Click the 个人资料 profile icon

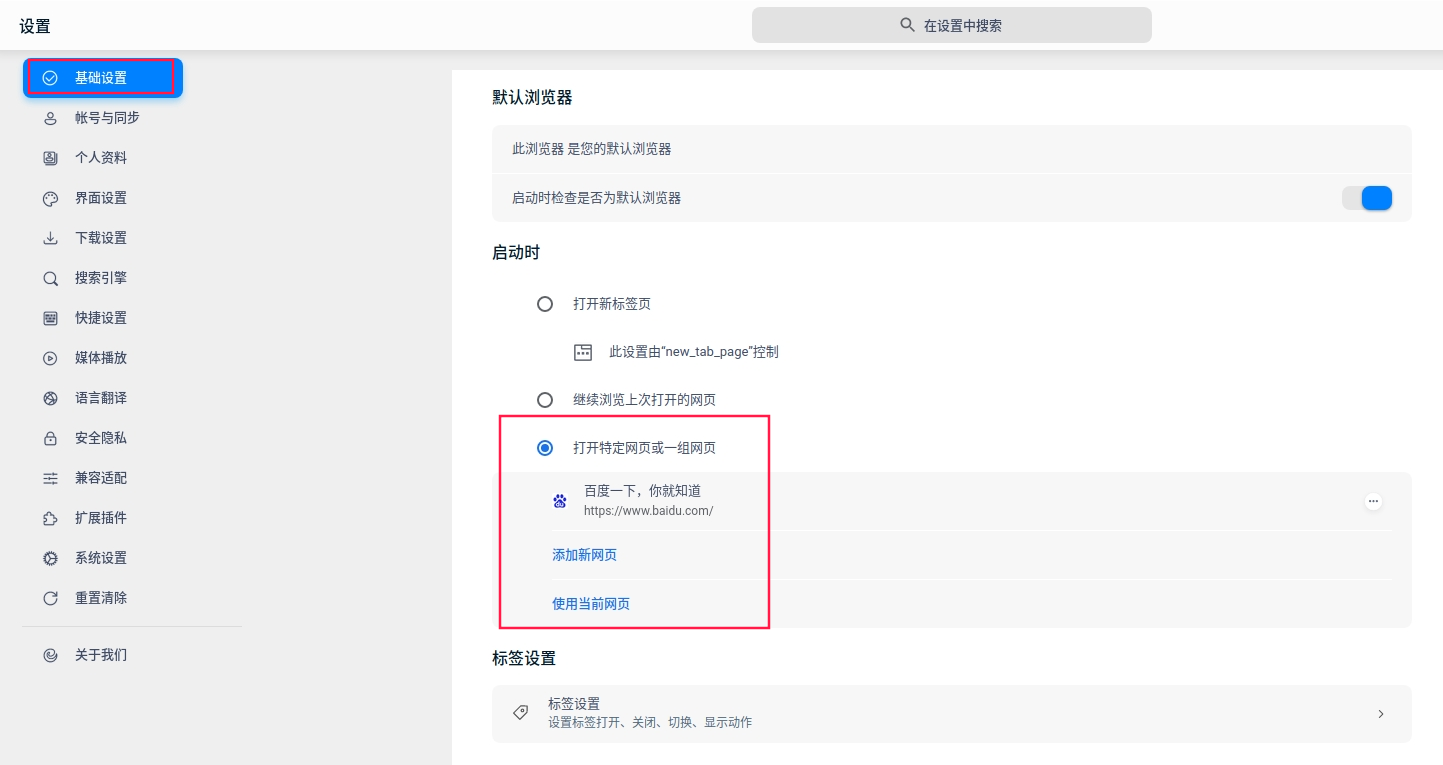pos(50,158)
